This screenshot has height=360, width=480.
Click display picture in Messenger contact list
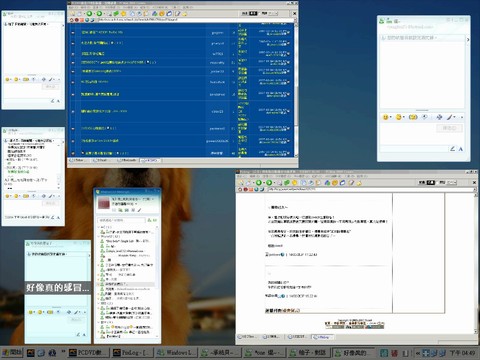[103, 203]
